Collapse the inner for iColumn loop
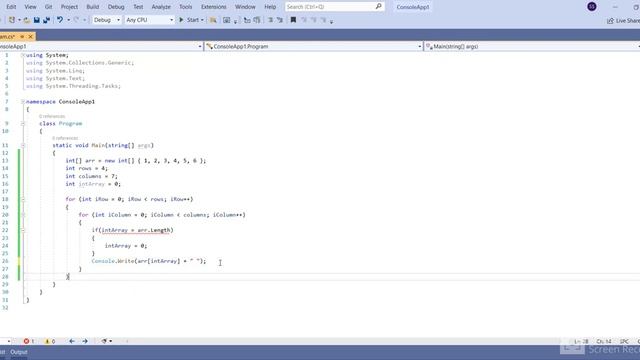640x360 pixels. tap(23, 215)
